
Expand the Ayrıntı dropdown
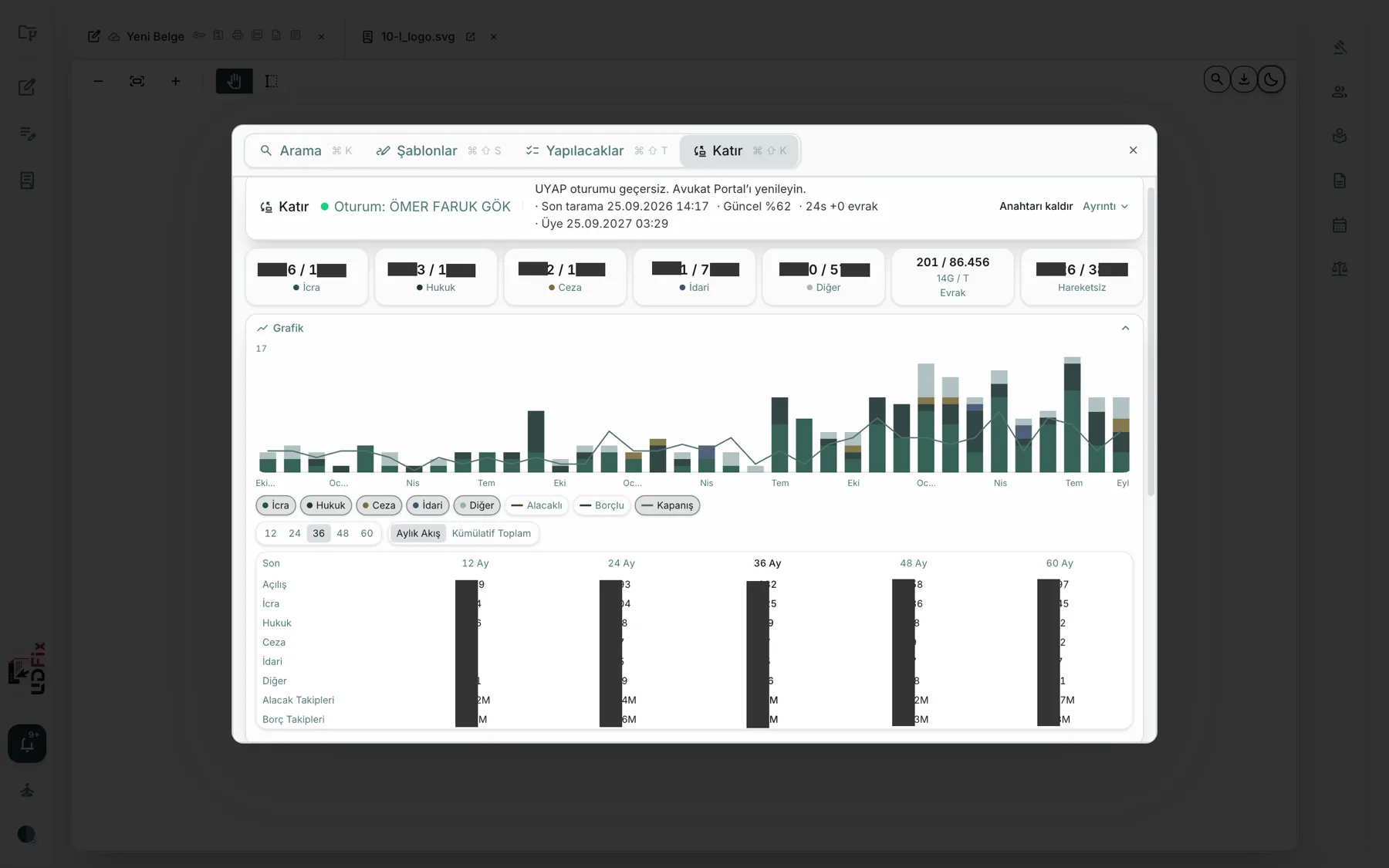[x=1105, y=206]
